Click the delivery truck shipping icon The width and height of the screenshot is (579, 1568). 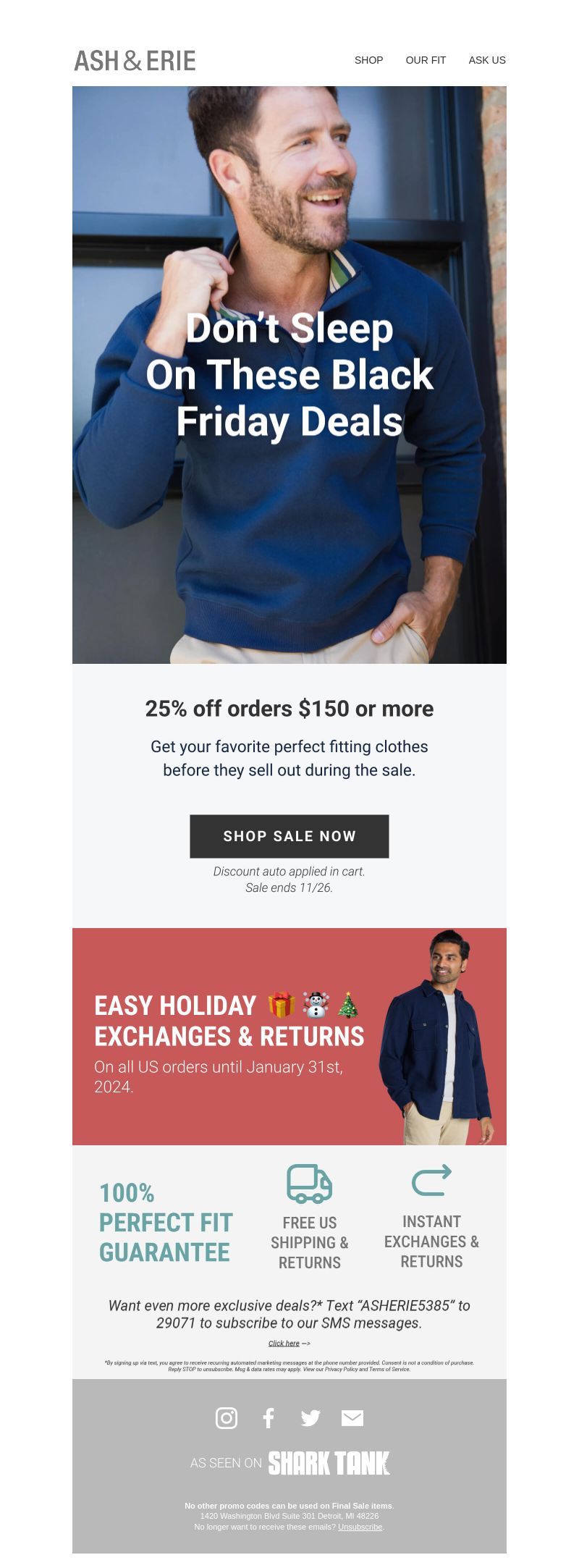[310, 1184]
